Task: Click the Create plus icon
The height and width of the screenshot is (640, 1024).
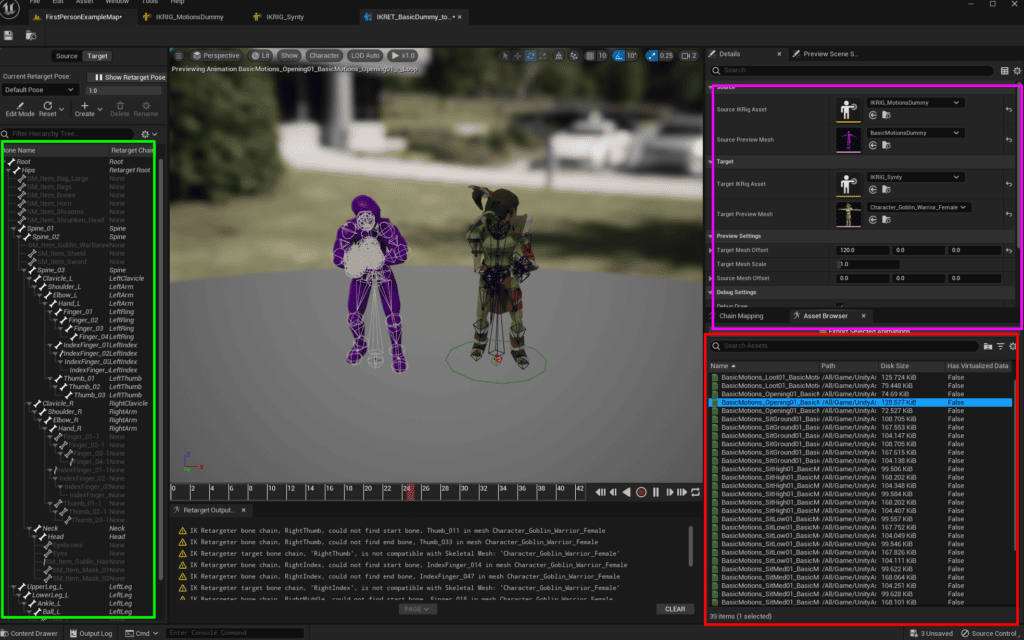Action: pyautogui.click(x=85, y=106)
